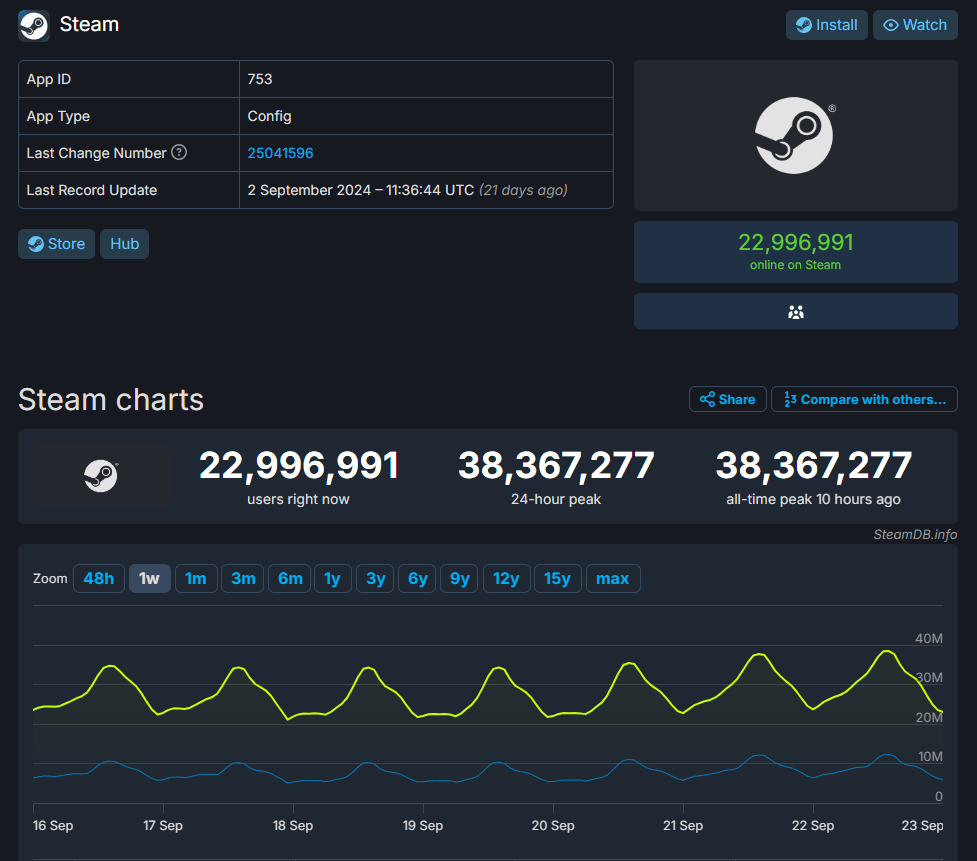
Task: Click the 20 Sep axis label
Action: (553, 825)
